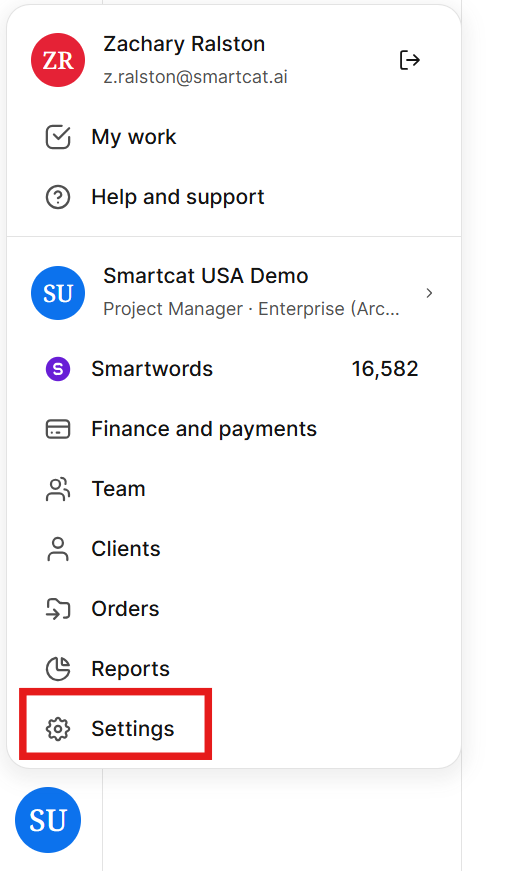Open the Team menu entry
Image resolution: width=508 pixels, height=871 pixels.
[x=234, y=489]
